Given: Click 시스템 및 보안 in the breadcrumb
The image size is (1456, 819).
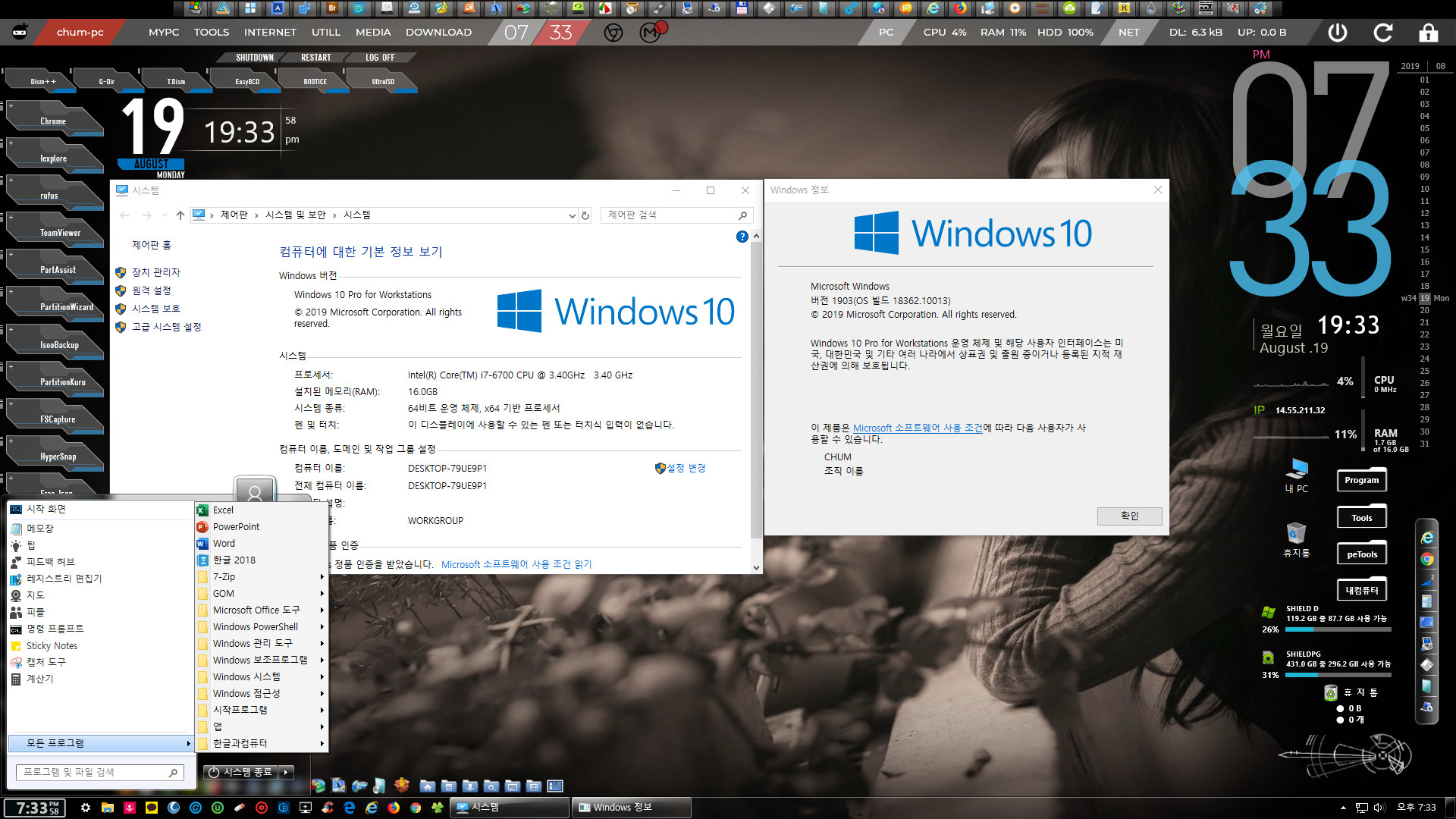Looking at the screenshot, I should pos(296,215).
